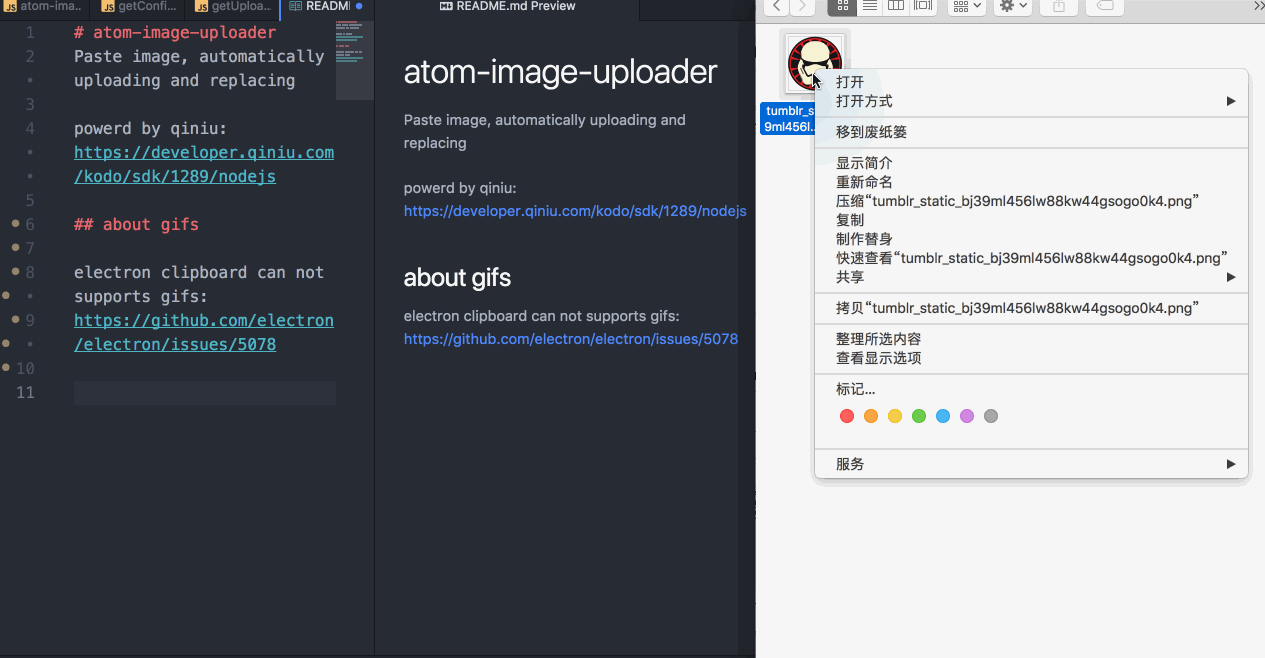Click the editor minimap
The width and height of the screenshot is (1265, 658).
click(354, 60)
